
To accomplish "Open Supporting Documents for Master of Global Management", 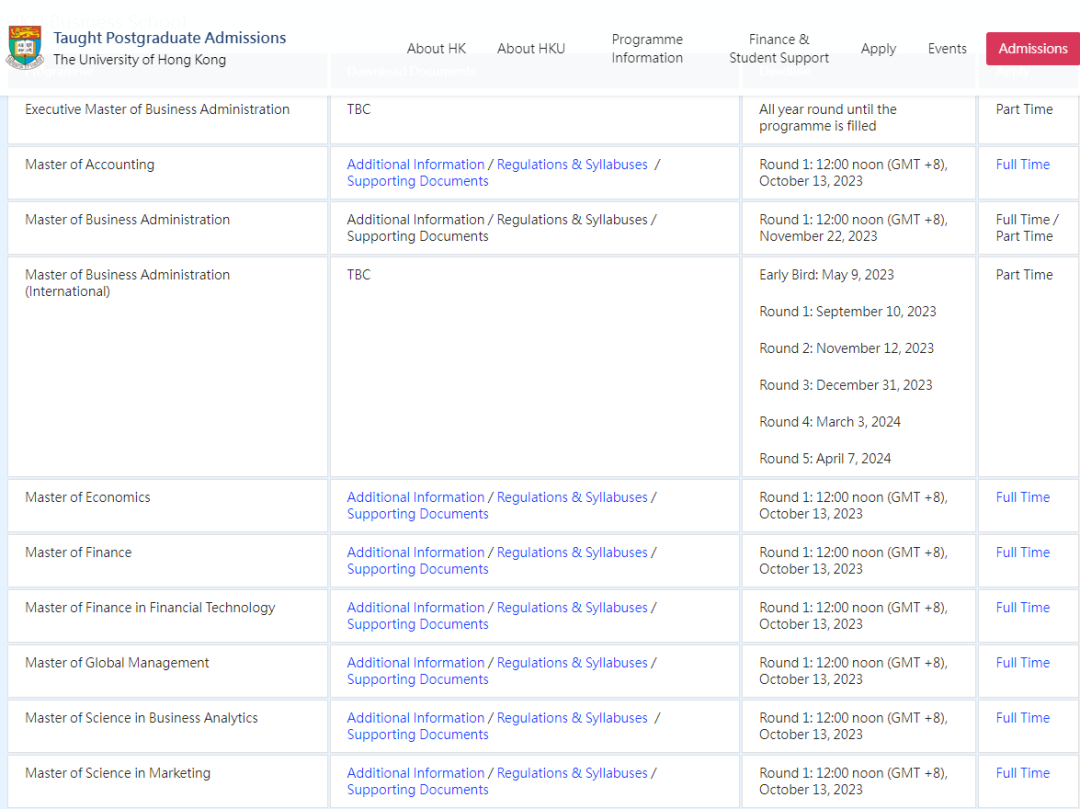I will pyautogui.click(x=417, y=679).
